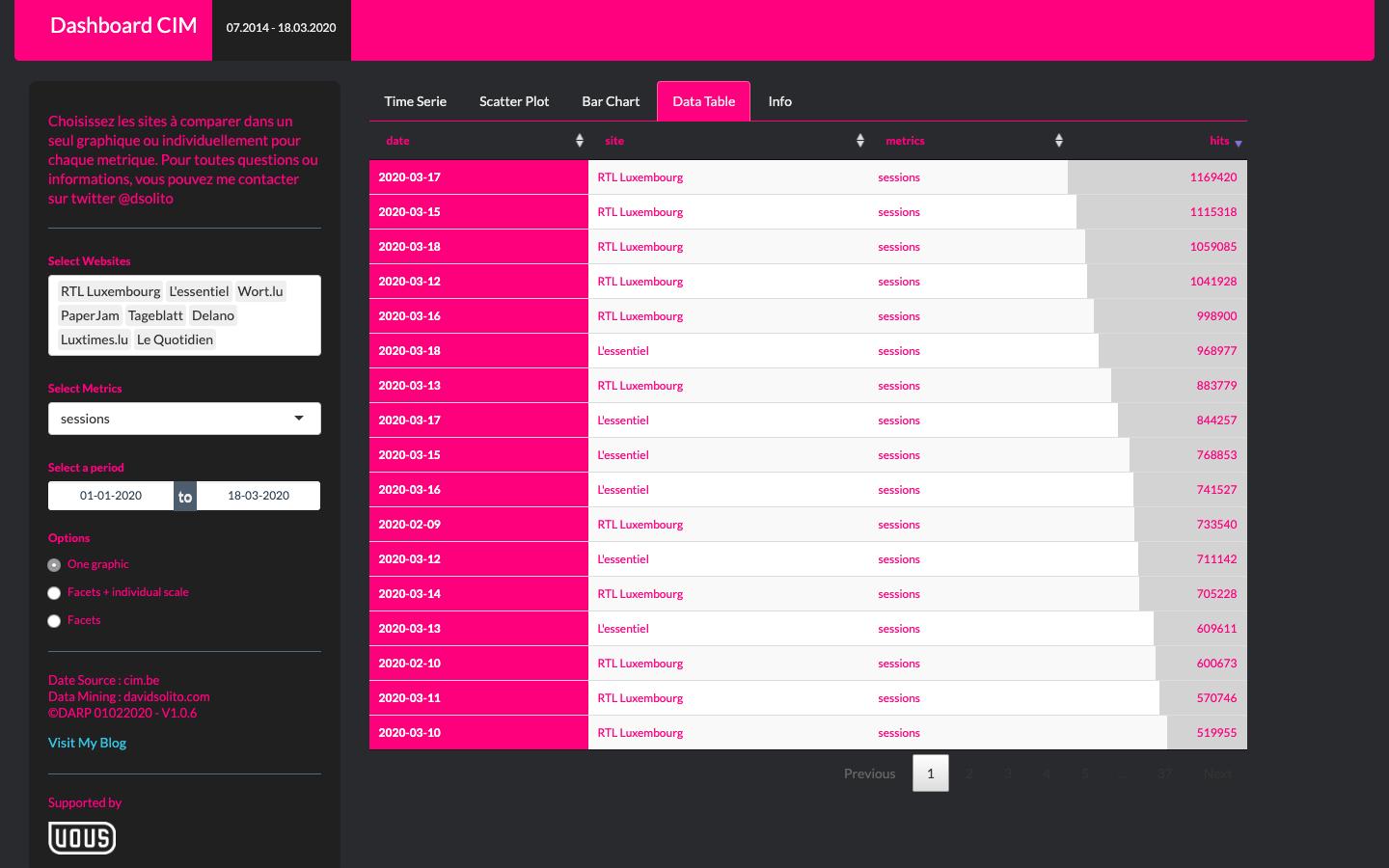Click hits column descending sort arrow
The width and height of the screenshot is (1389, 868).
[x=1239, y=142]
